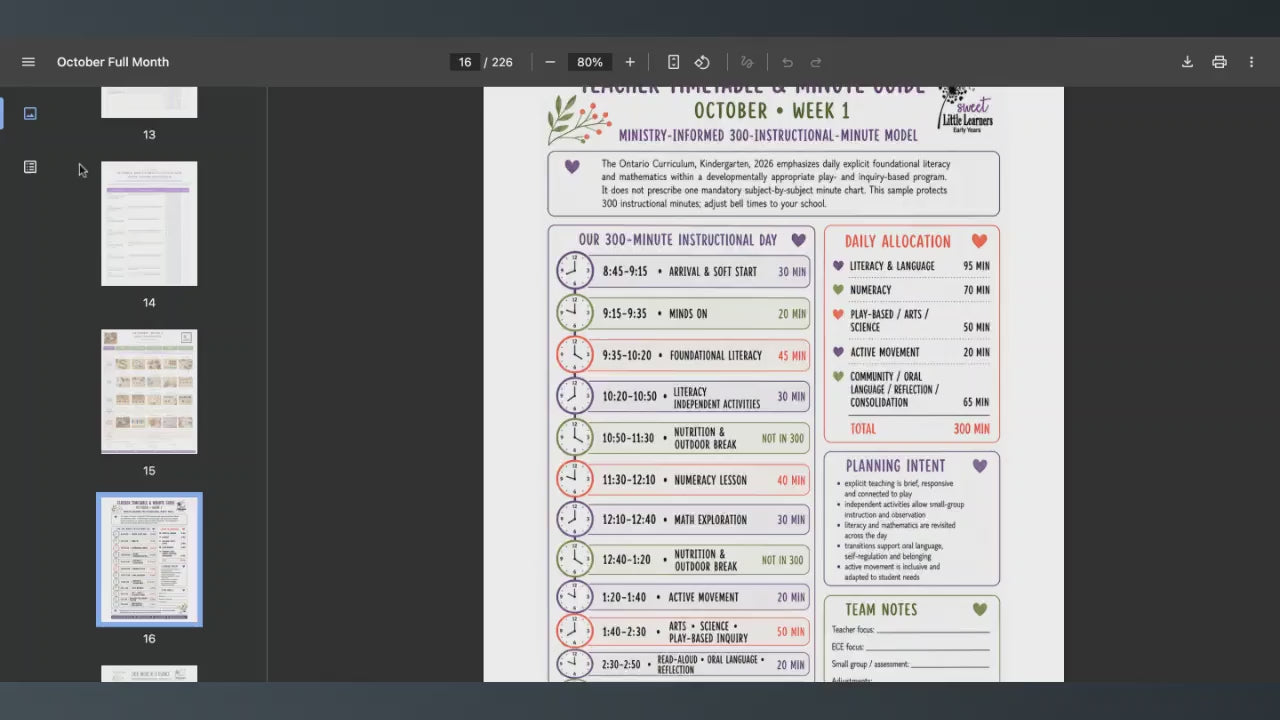Click the "OCTOBER • WEEK 1" heading
1280x720 pixels.
(x=772, y=111)
